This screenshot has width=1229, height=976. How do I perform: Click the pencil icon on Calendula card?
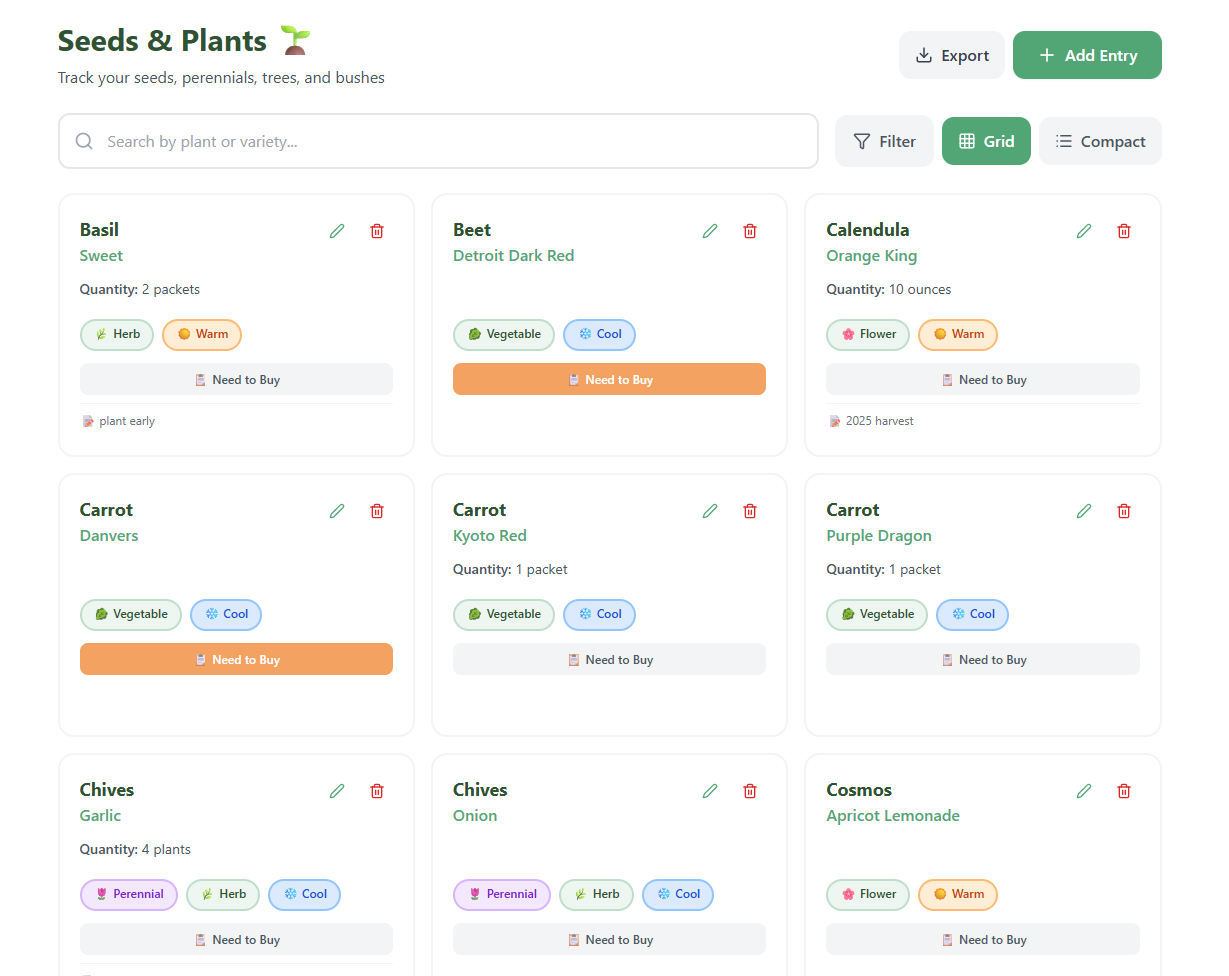point(1084,231)
